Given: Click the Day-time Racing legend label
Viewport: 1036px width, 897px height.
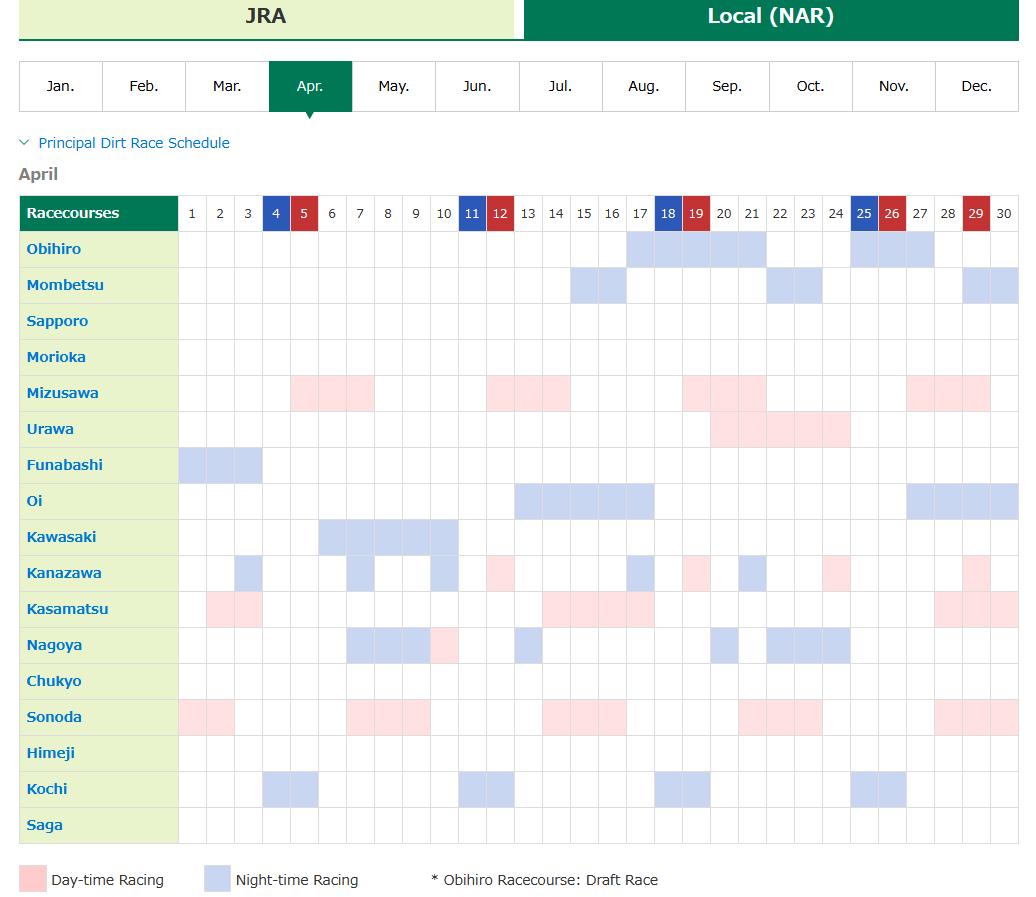Looking at the screenshot, I should [x=108, y=880].
